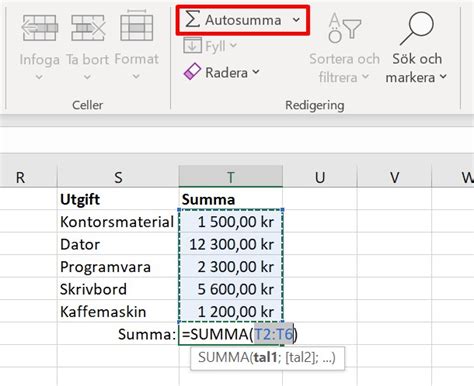Click the Autosumma button label
This screenshot has width=474, height=386.
tap(243, 20)
